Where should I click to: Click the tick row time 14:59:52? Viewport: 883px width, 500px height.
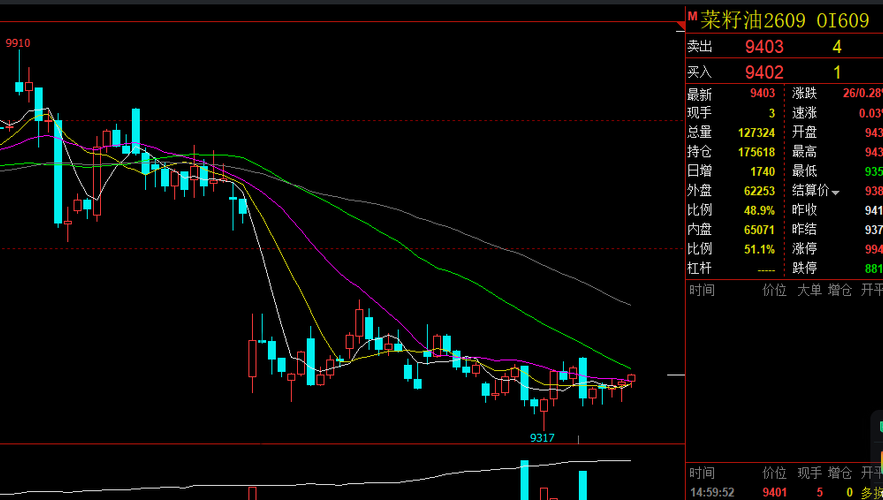click(x=712, y=493)
